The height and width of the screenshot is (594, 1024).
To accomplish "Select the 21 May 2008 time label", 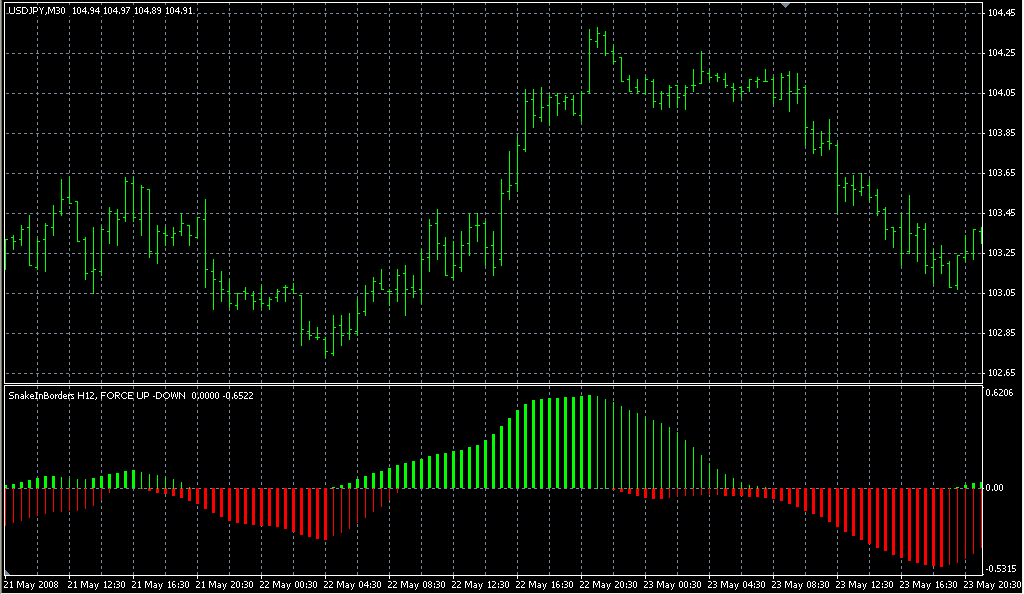I will click(32, 584).
